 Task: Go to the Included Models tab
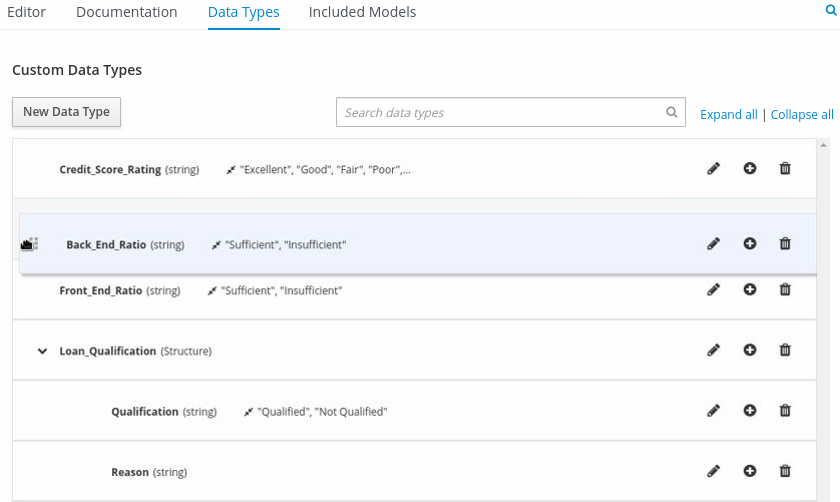pos(362,13)
